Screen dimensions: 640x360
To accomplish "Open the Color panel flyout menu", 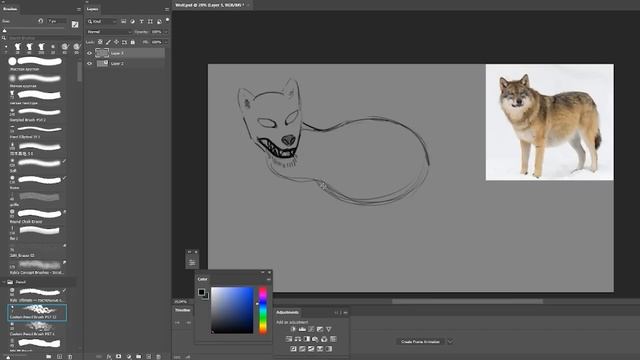I will [x=269, y=280].
